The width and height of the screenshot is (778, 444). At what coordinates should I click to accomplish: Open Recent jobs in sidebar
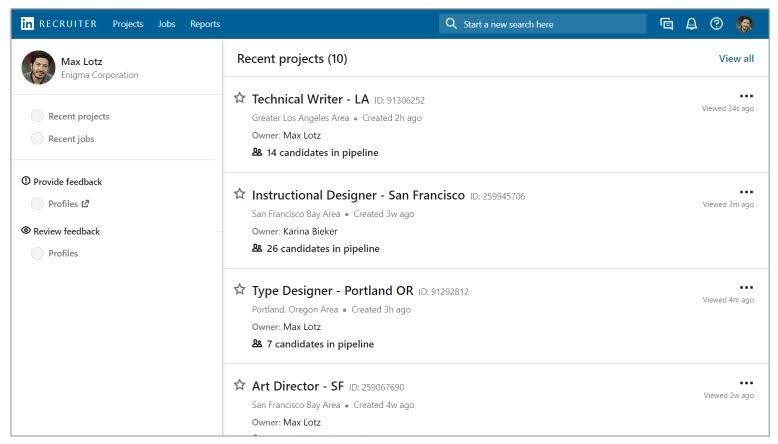click(x=71, y=139)
